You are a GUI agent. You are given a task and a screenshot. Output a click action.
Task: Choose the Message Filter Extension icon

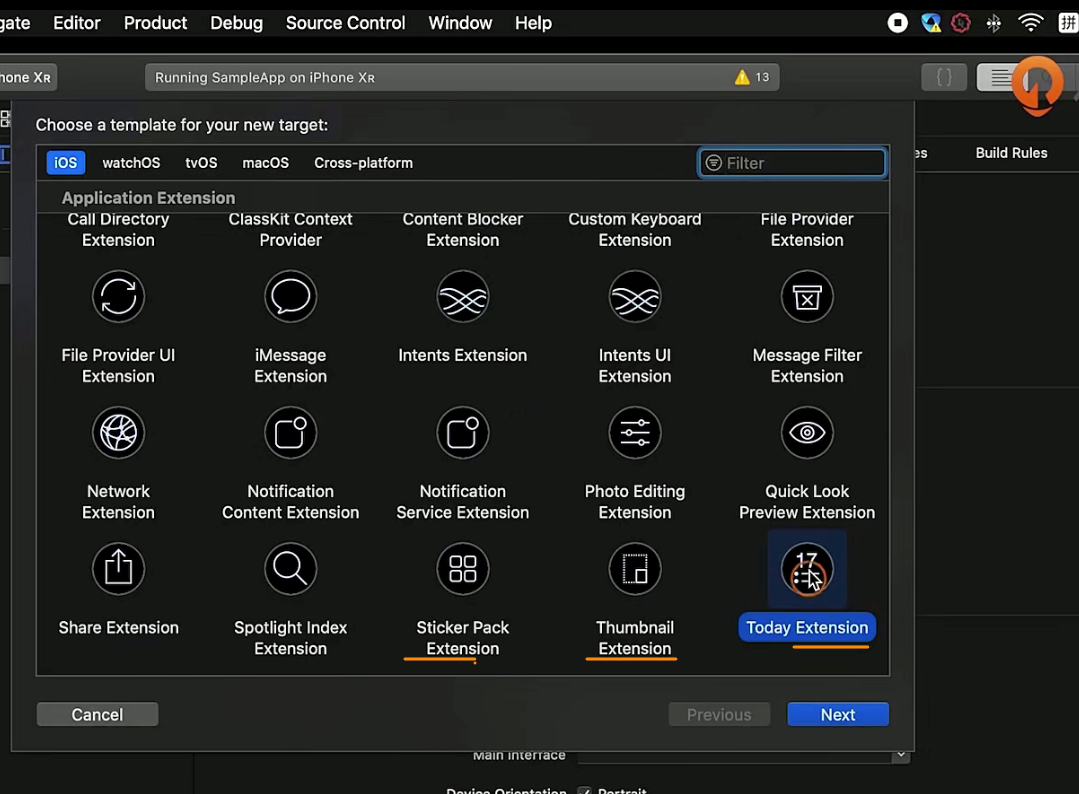click(806, 297)
